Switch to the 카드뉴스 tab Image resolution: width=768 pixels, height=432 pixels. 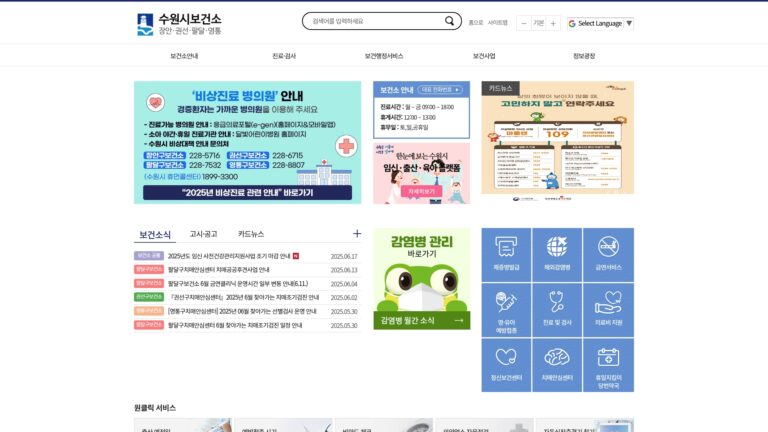(x=251, y=234)
